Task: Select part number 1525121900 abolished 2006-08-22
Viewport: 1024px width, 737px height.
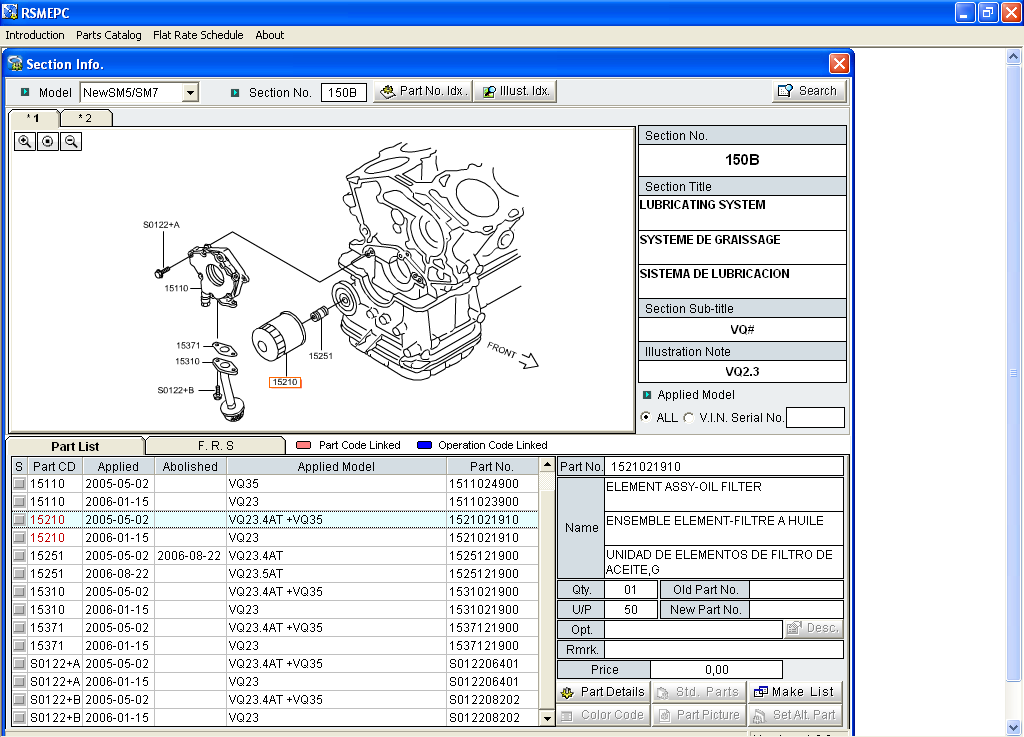Action: 275,556
